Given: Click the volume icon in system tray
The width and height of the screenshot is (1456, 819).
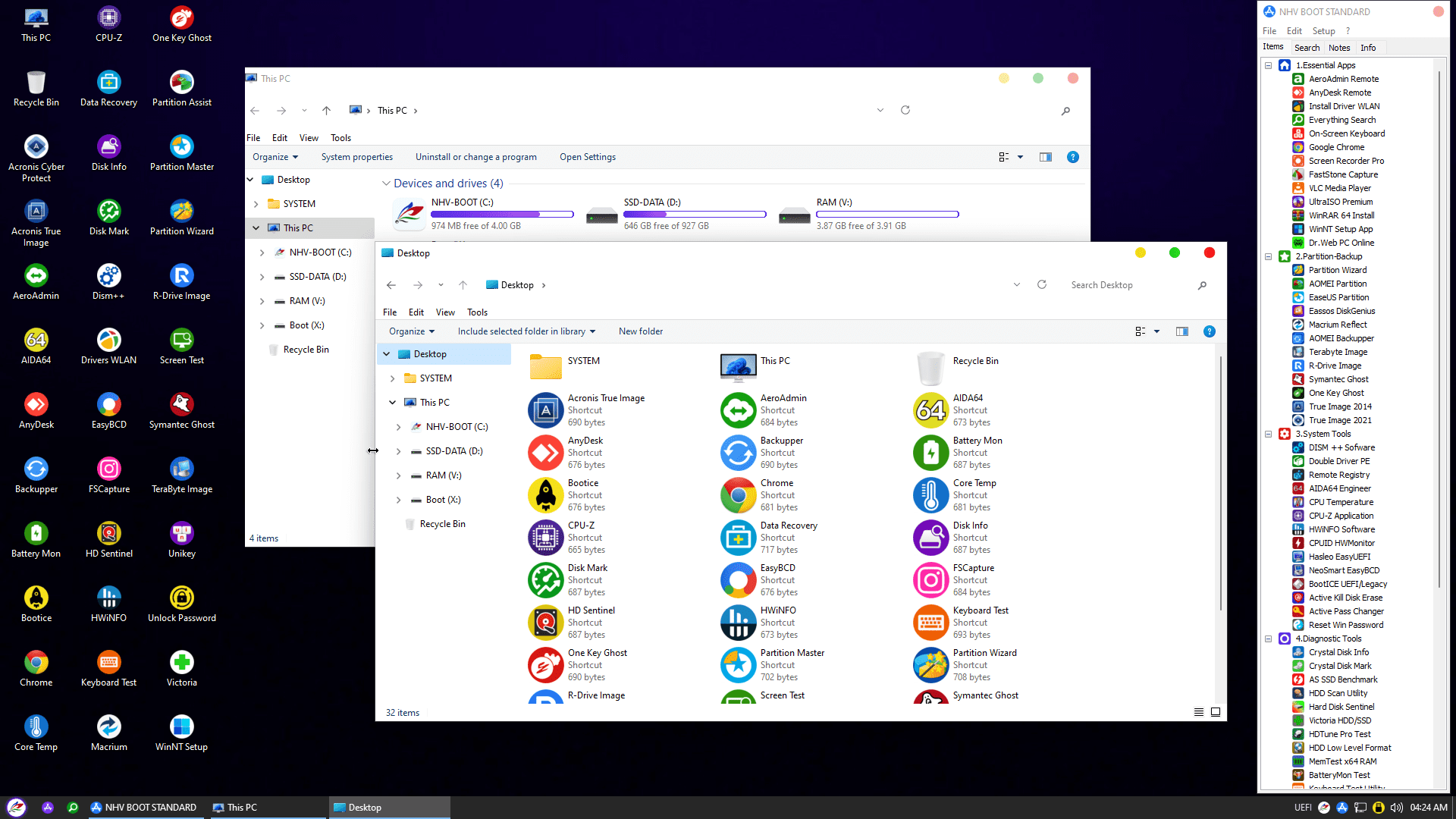Looking at the screenshot, I should point(1396,808).
